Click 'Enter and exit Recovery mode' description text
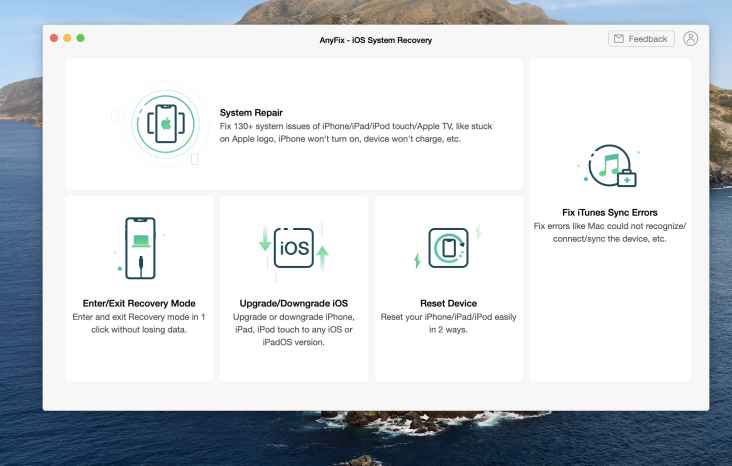Image resolution: width=732 pixels, height=466 pixels. tap(140, 322)
